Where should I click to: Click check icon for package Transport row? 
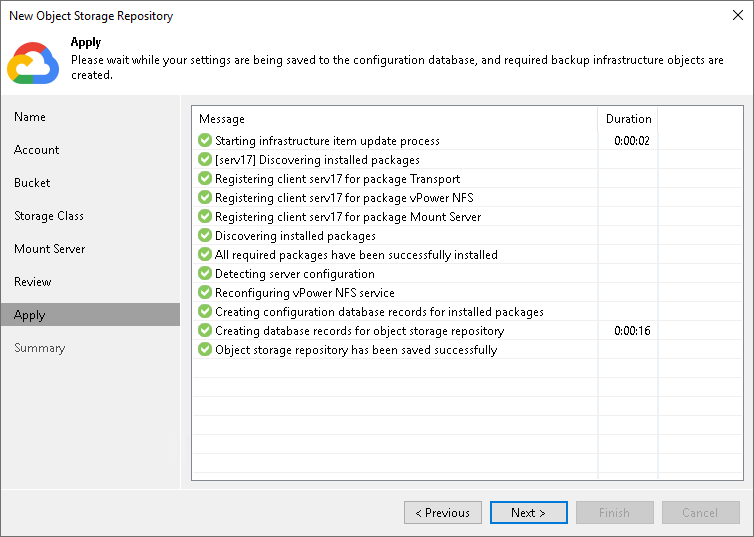pyautogui.click(x=205, y=178)
